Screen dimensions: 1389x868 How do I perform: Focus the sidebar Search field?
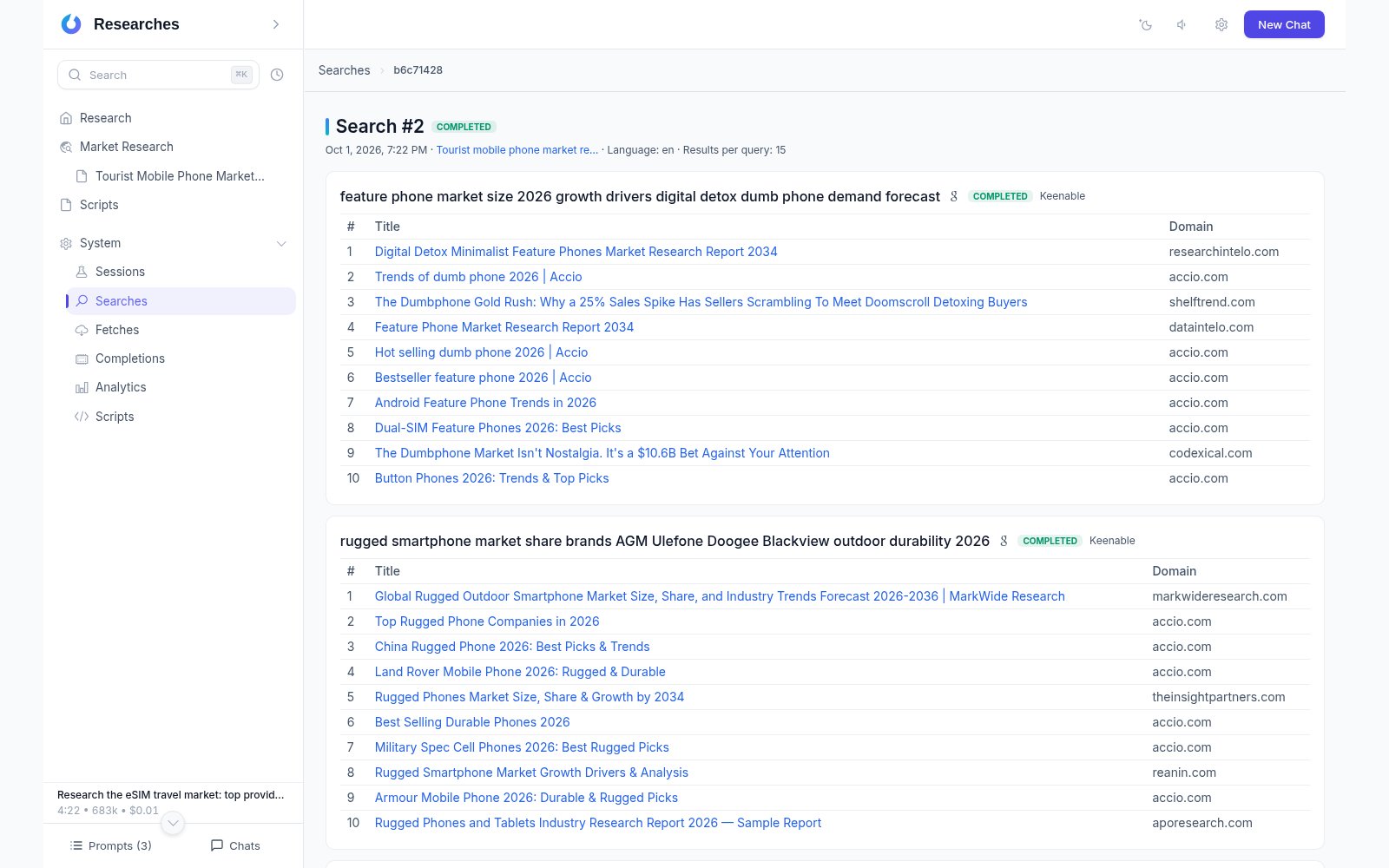(158, 75)
